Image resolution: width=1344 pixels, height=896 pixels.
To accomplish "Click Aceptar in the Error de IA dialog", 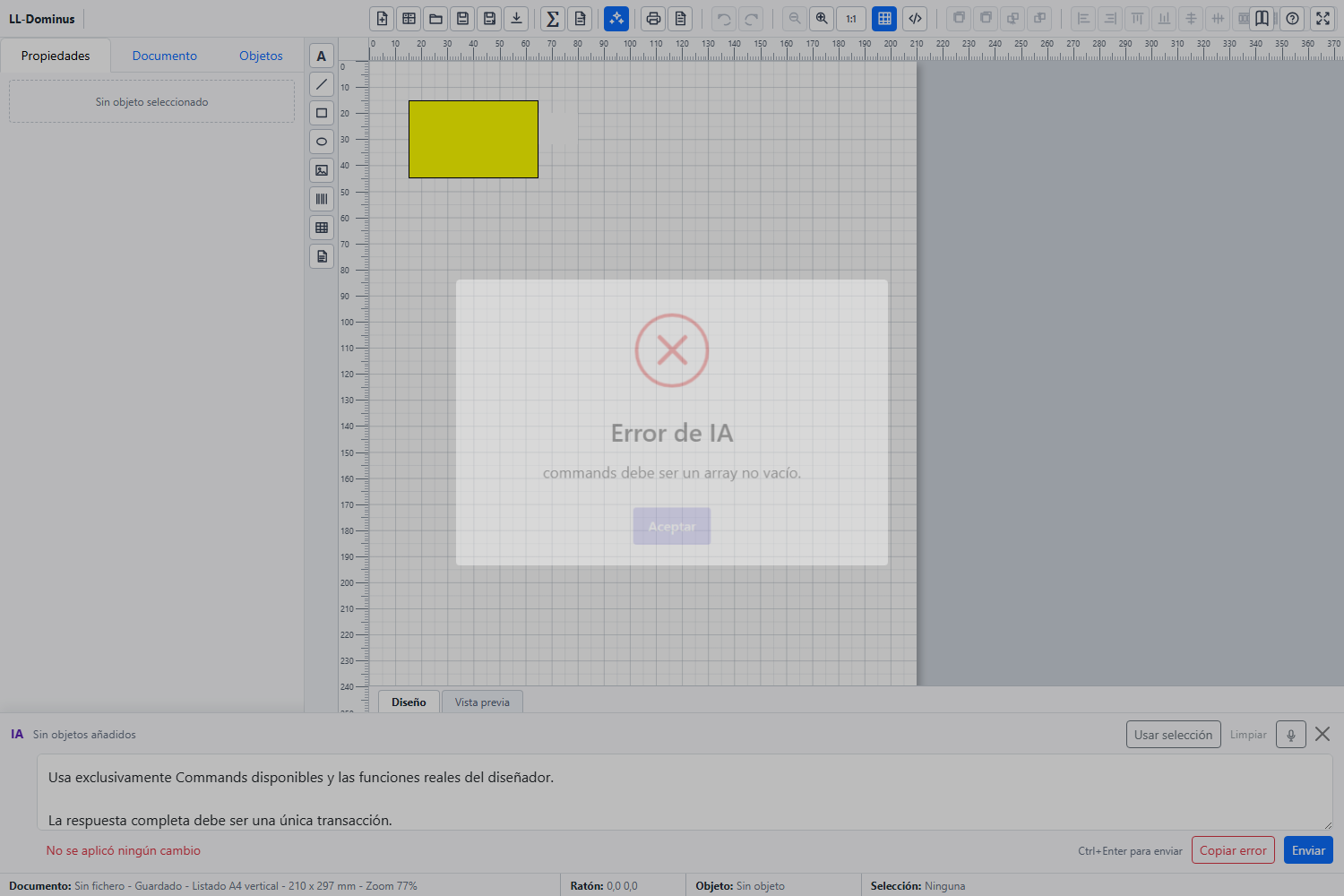I will point(672,527).
